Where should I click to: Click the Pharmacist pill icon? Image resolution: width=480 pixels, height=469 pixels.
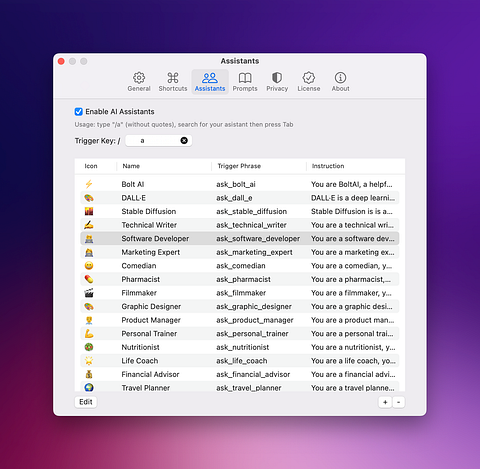pos(89,279)
